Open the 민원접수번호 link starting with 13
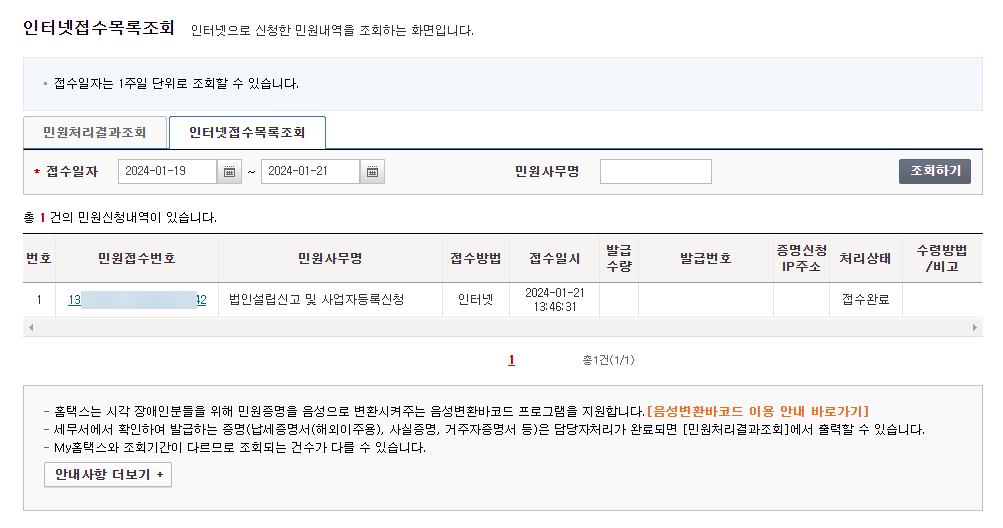Viewport: 1003px width, 528px height. [x=137, y=300]
